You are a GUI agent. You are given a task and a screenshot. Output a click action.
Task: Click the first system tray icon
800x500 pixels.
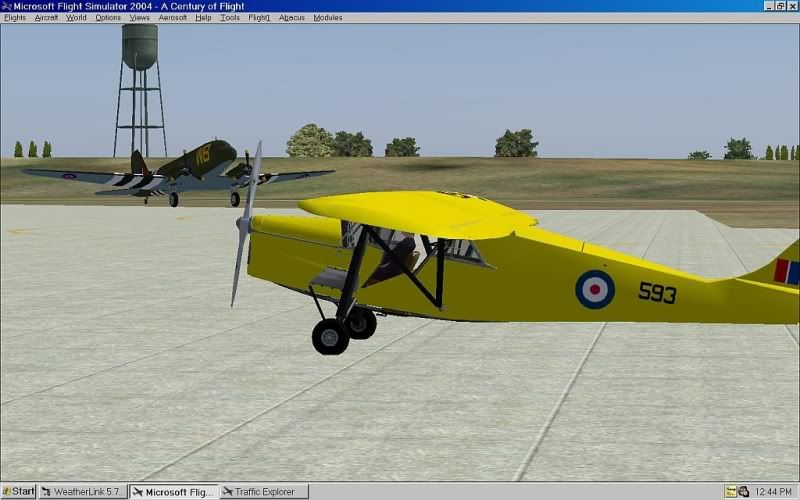[x=731, y=491]
